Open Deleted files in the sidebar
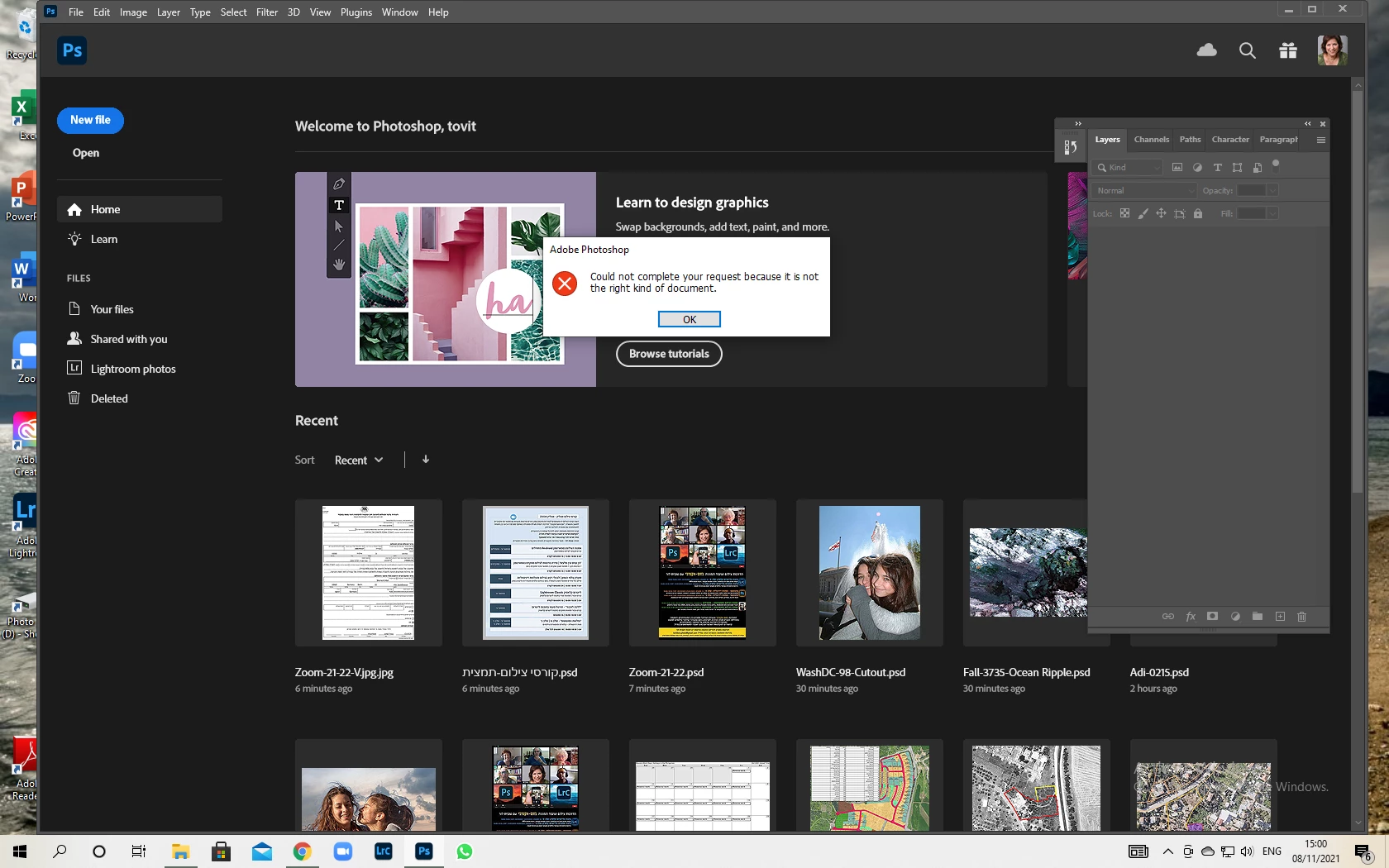1389x868 pixels. click(x=140, y=398)
